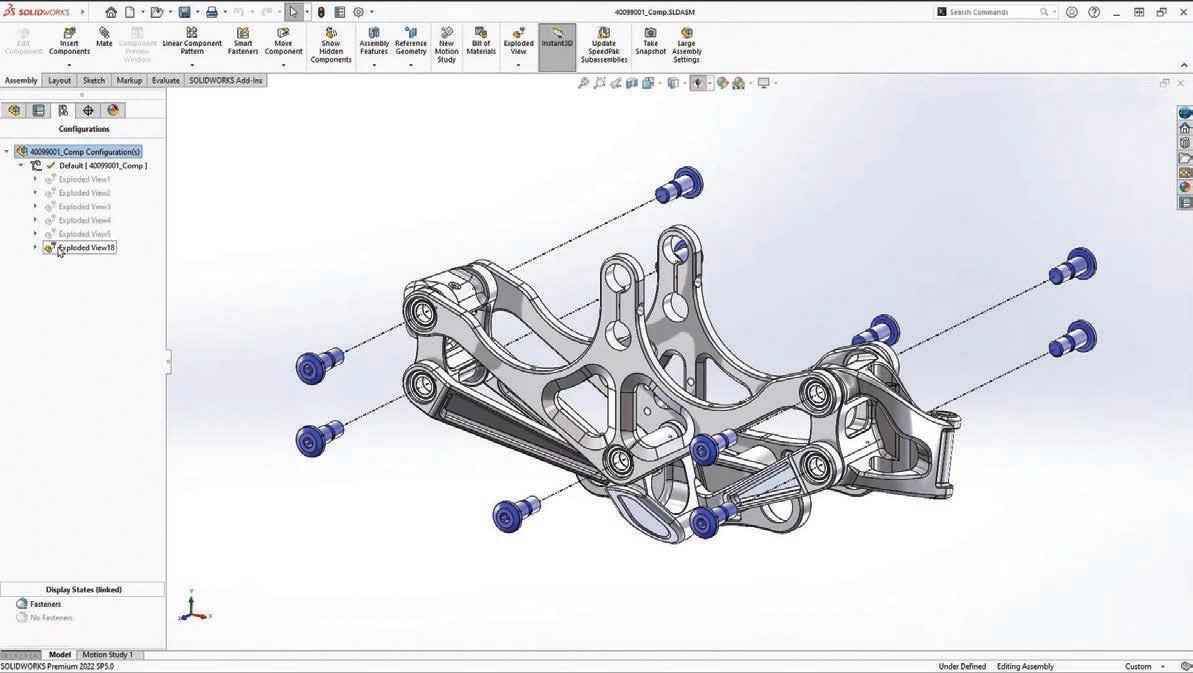Click Show Hidden Components tool
Screen dimensions: 1193x673
[331, 45]
